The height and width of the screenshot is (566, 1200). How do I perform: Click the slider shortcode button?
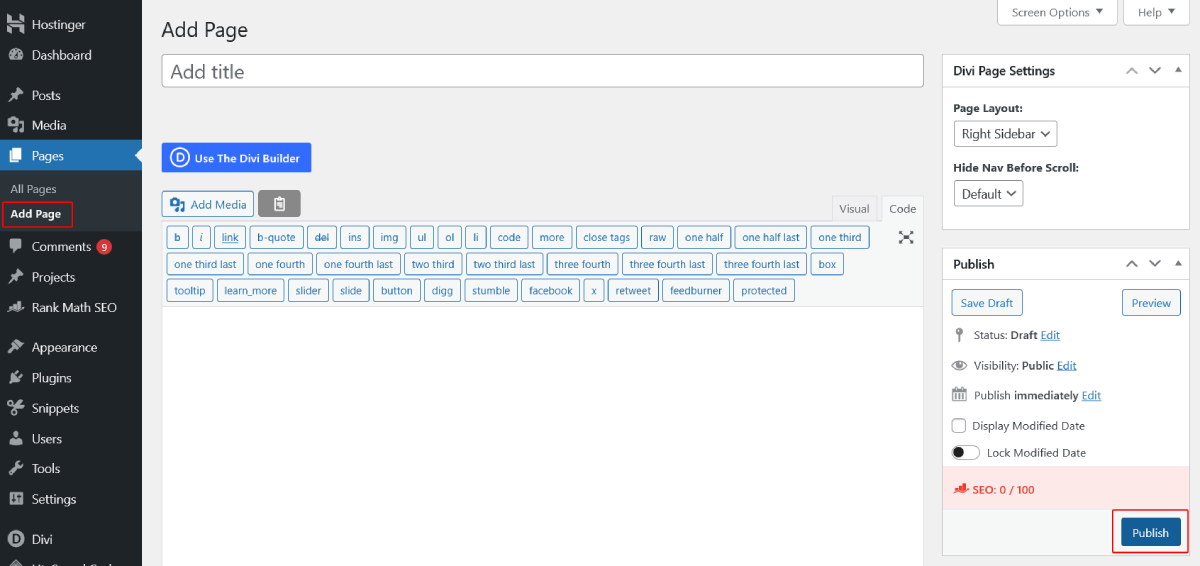coord(308,290)
